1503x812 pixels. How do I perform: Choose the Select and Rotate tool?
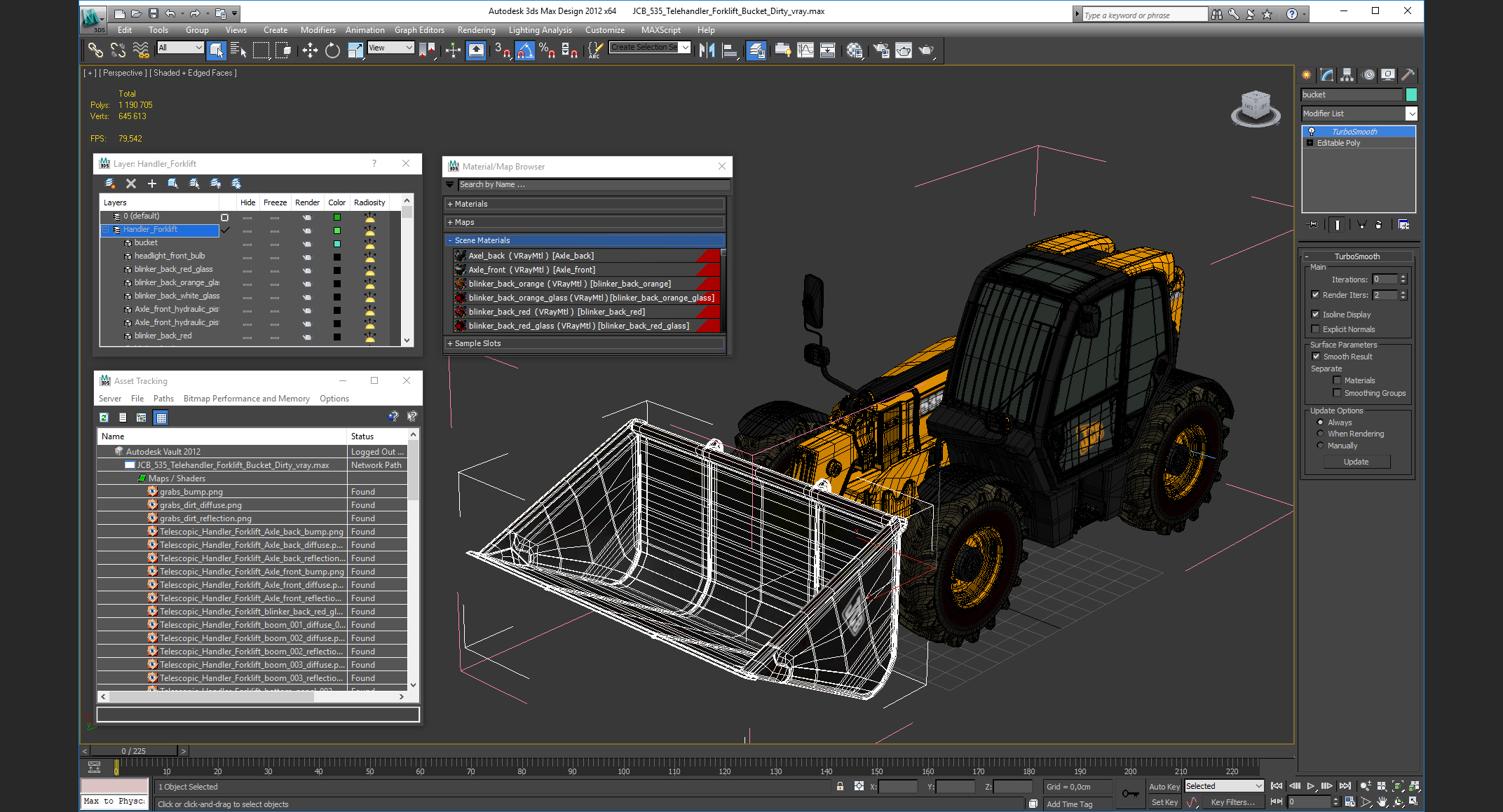click(x=332, y=50)
